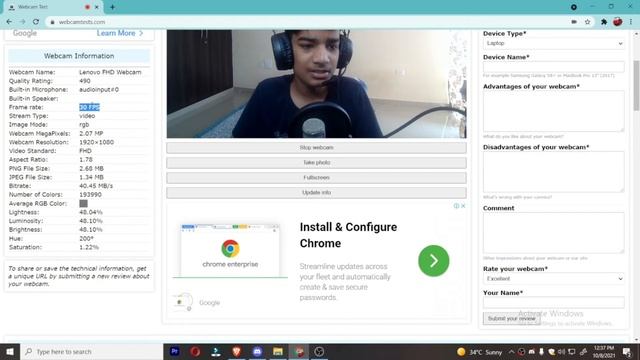Open the Chrome profile avatar
The height and width of the screenshot is (360, 640).
pos(618,22)
